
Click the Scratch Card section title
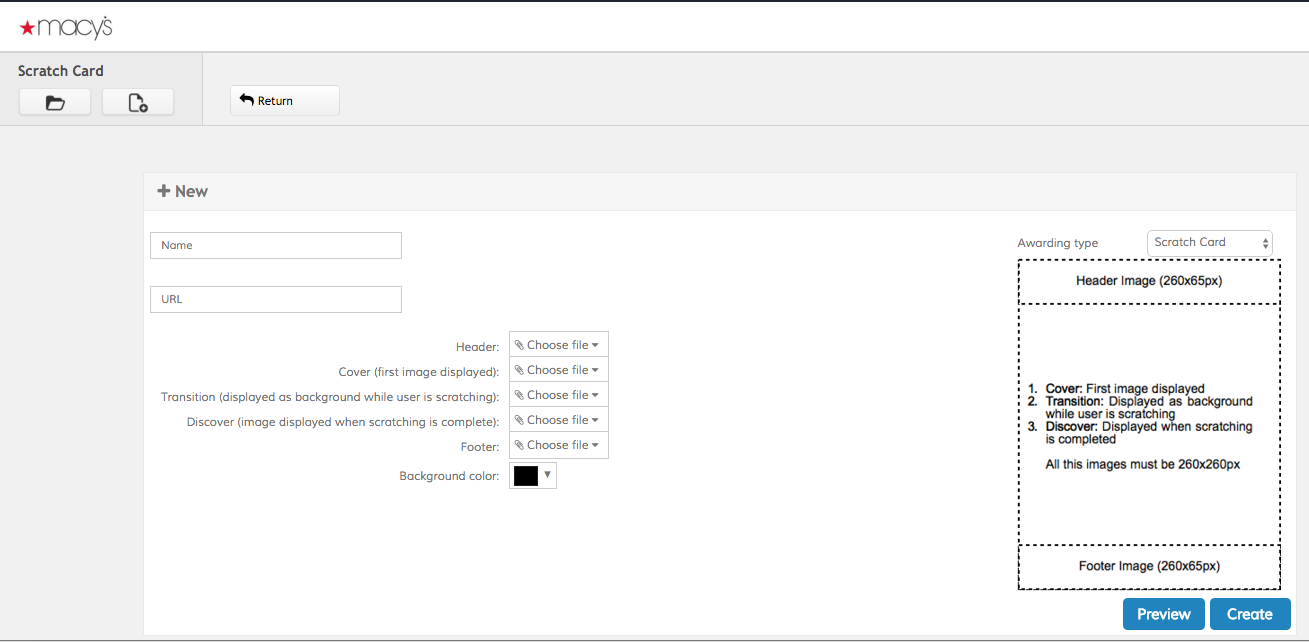pos(61,71)
